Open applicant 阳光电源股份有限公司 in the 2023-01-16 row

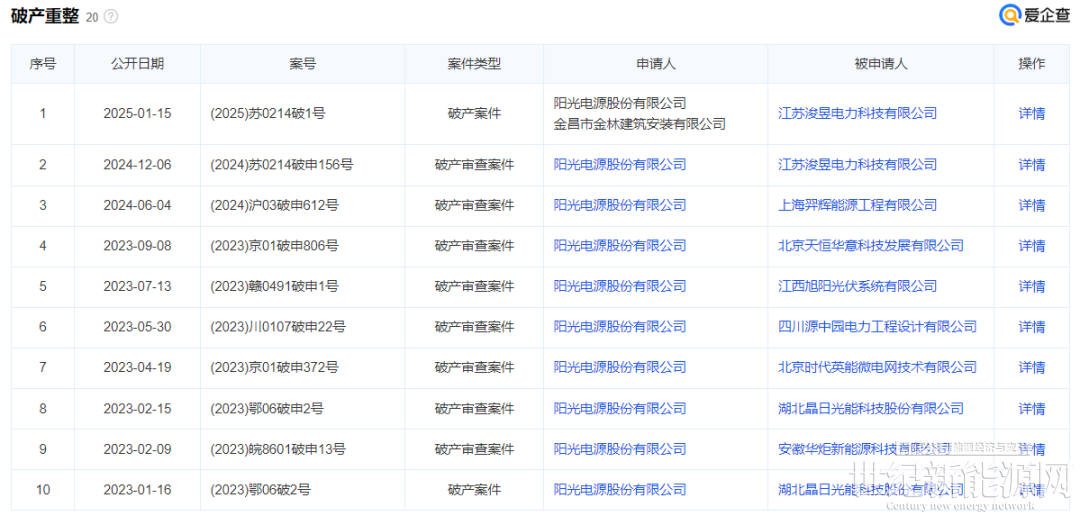pyautogui.click(x=620, y=490)
